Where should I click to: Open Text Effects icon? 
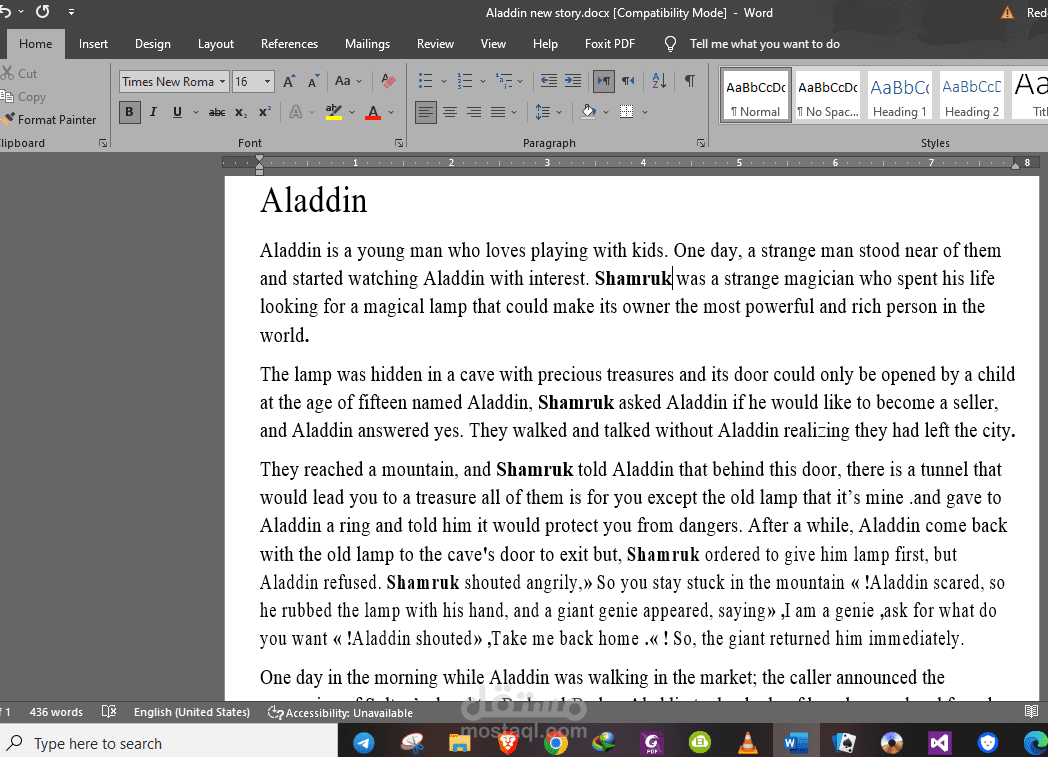tap(295, 112)
